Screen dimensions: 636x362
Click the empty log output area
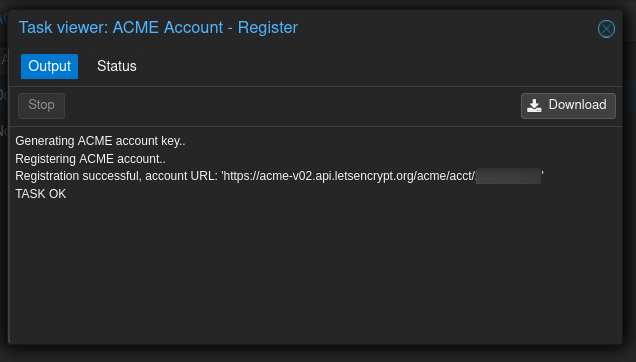pyautogui.click(x=316, y=272)
